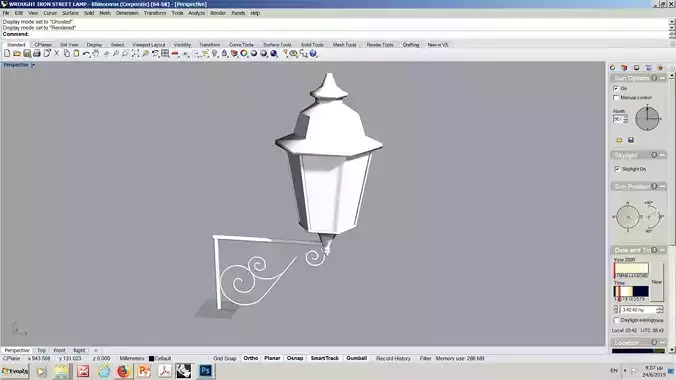The image size is (676, 380).
Task: Click the lock padlock icon
Action: (225, 53)
